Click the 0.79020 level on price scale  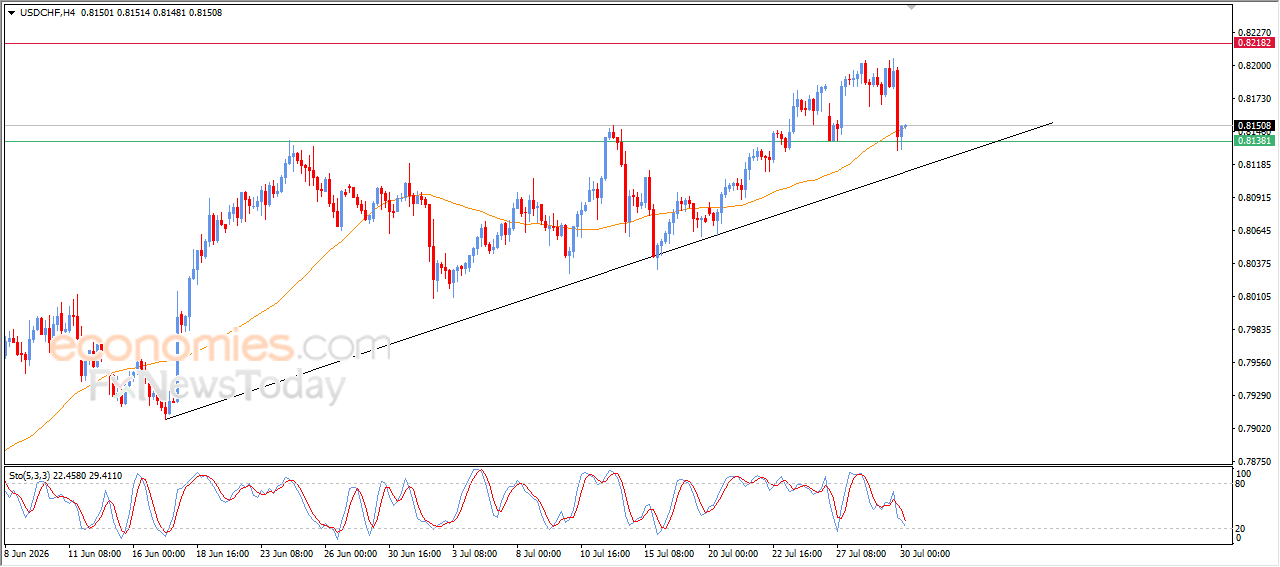[x=1256, y=429]
